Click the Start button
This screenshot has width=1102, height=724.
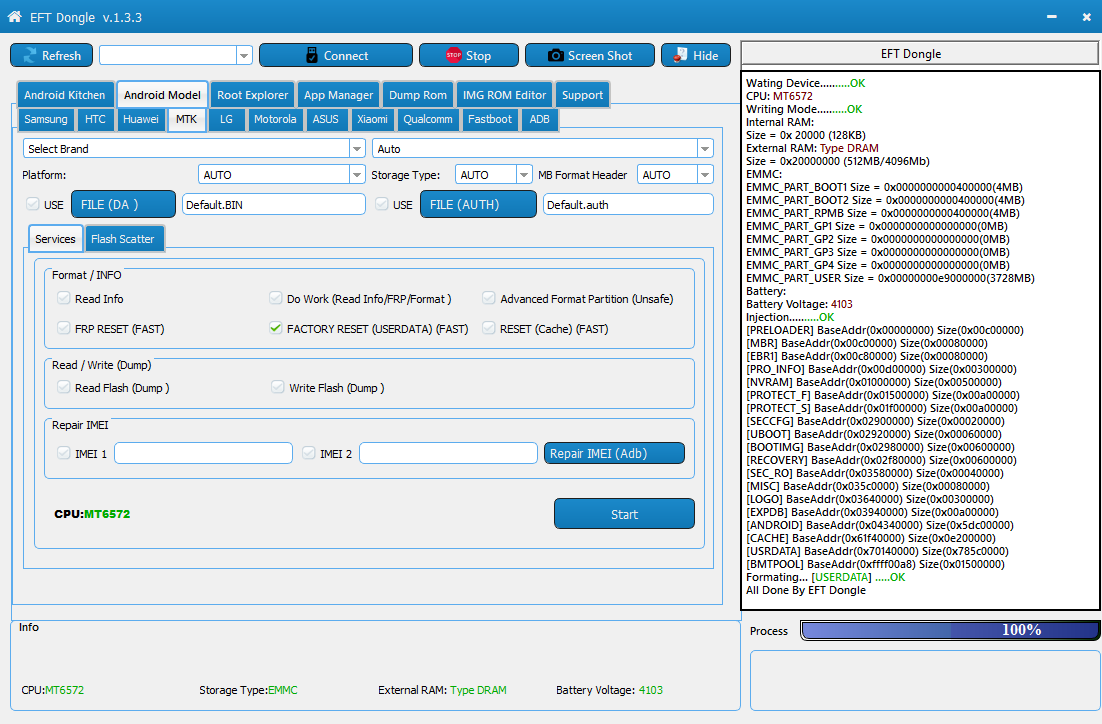click(624, 514)
